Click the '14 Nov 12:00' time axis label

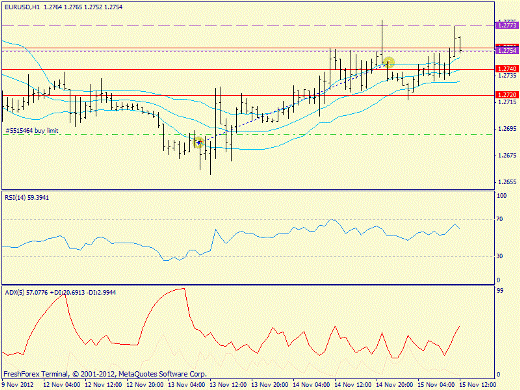pos(353,385)
